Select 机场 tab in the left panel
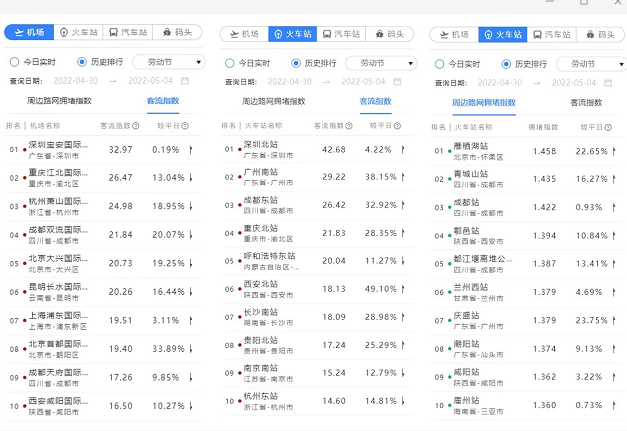This screenshot has height=431, width=627. coord(30,33)
